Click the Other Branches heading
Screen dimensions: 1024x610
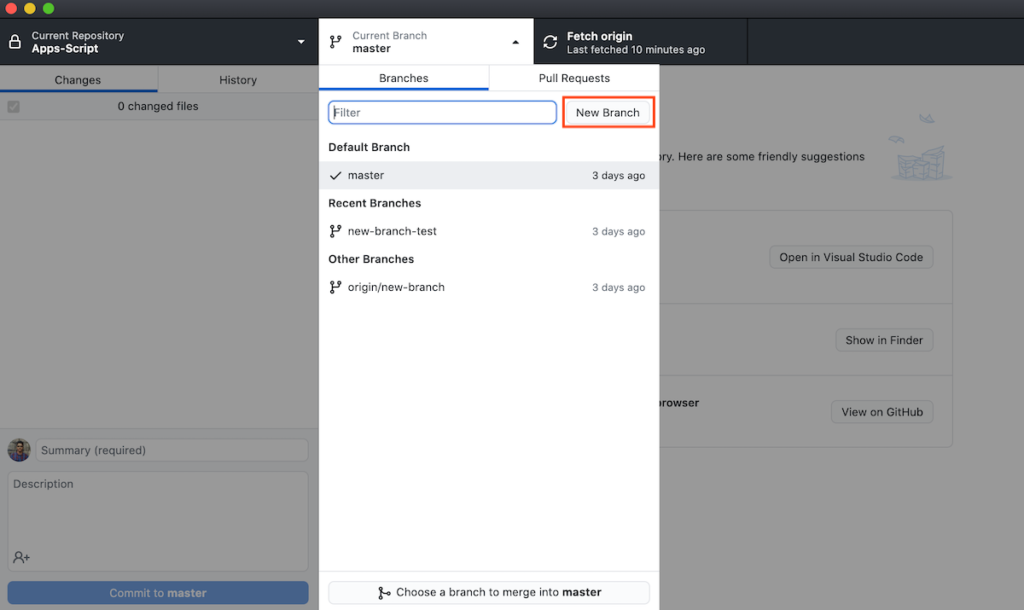coord(371,259)
